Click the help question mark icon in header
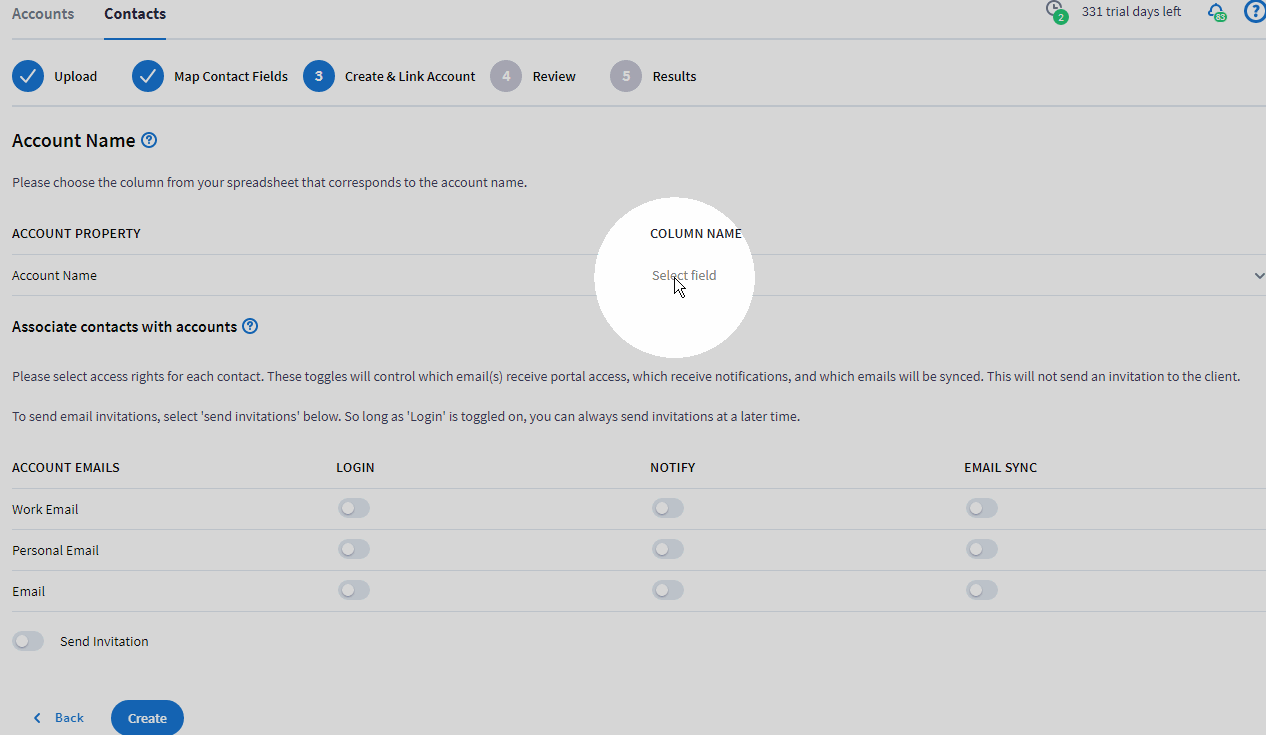This screenshot has width=1266, height=735. [1255, 12]
